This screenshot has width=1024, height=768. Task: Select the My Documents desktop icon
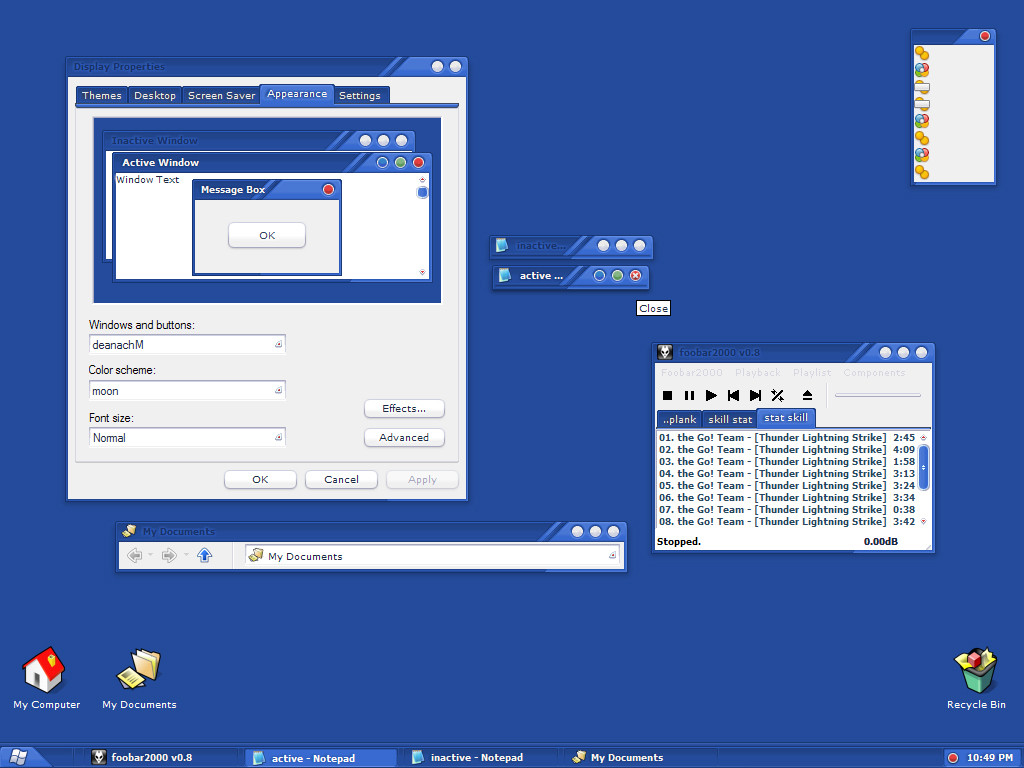tap(138, 669)
